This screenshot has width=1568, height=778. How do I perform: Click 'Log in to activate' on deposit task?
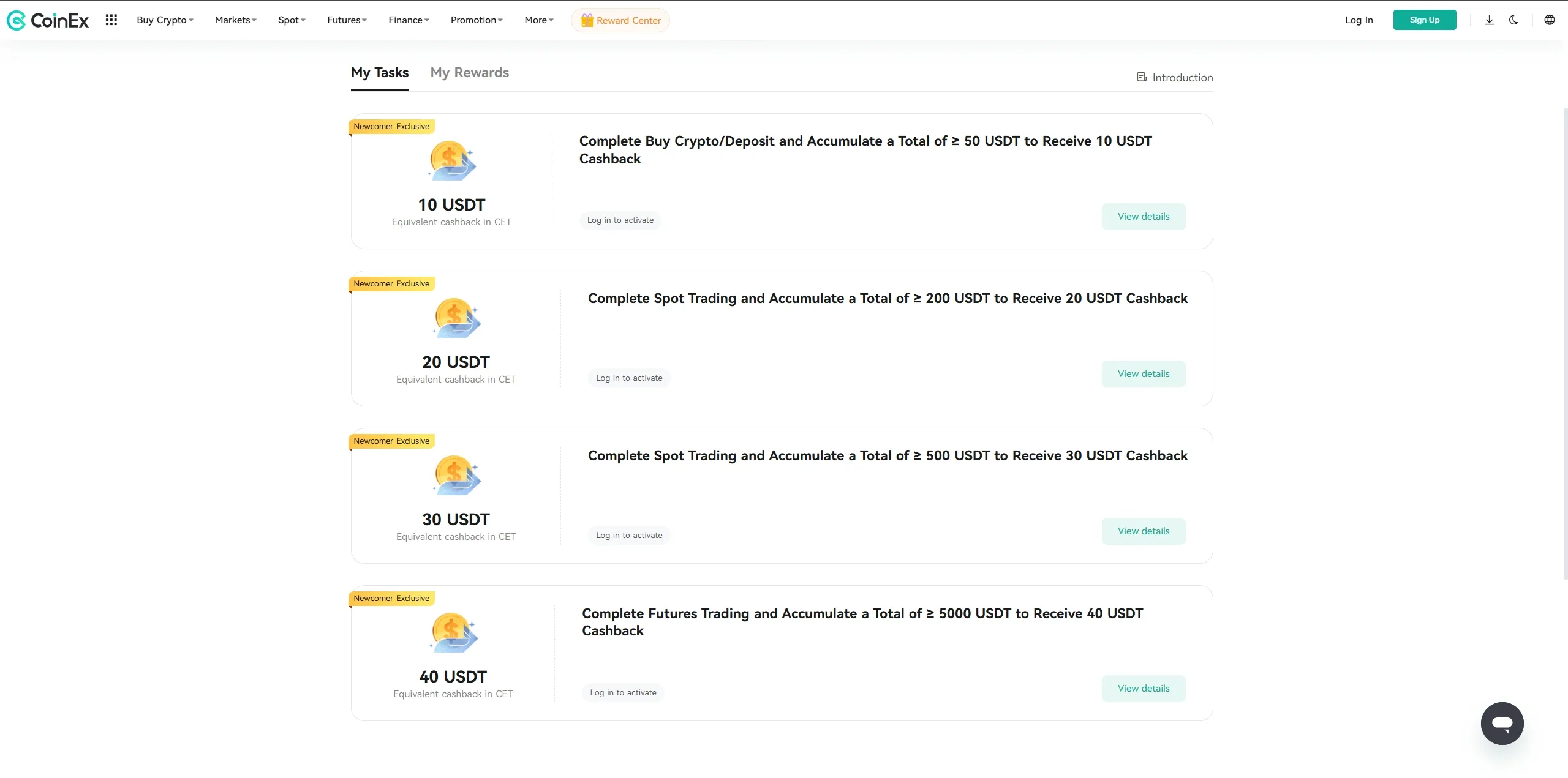[x=620, y=220]
